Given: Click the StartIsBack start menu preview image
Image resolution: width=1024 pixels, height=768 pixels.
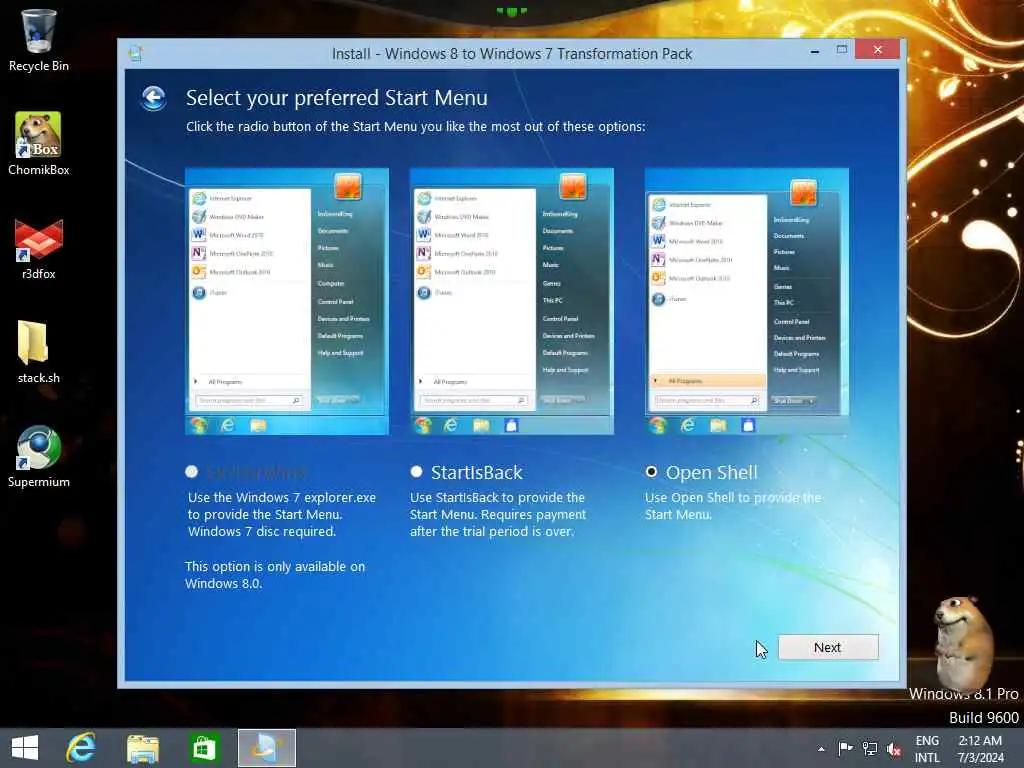Looking at the screenshot, I should click(511, 301).
